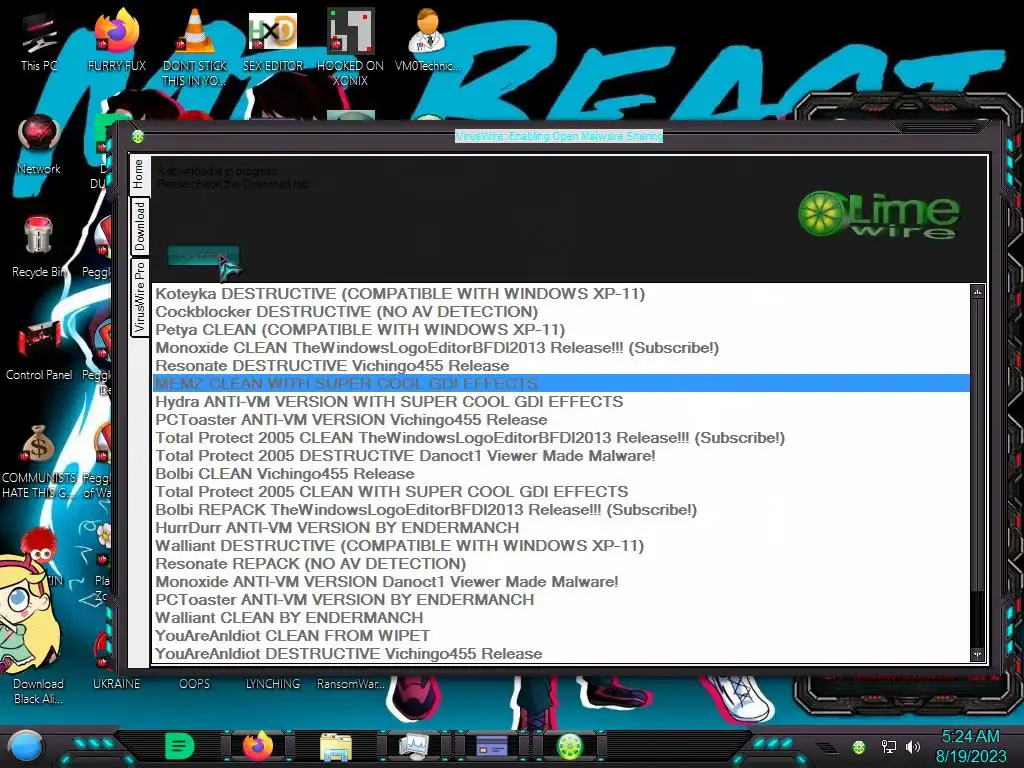Select Walliant CLEAN BY ENDERMANCH

(x=561, y=618)
